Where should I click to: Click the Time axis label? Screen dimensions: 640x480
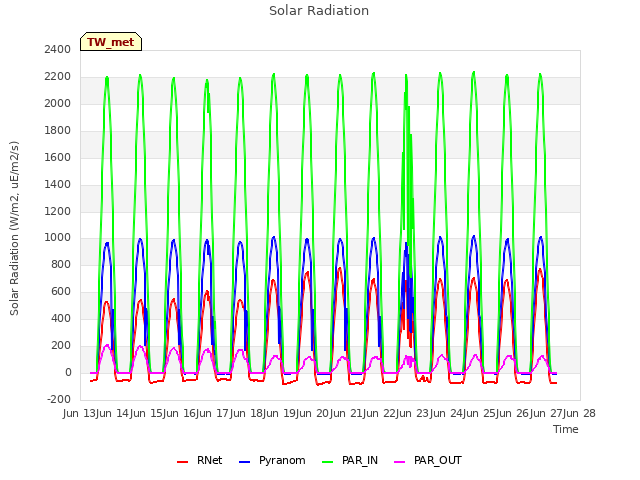tap(566, 429)
